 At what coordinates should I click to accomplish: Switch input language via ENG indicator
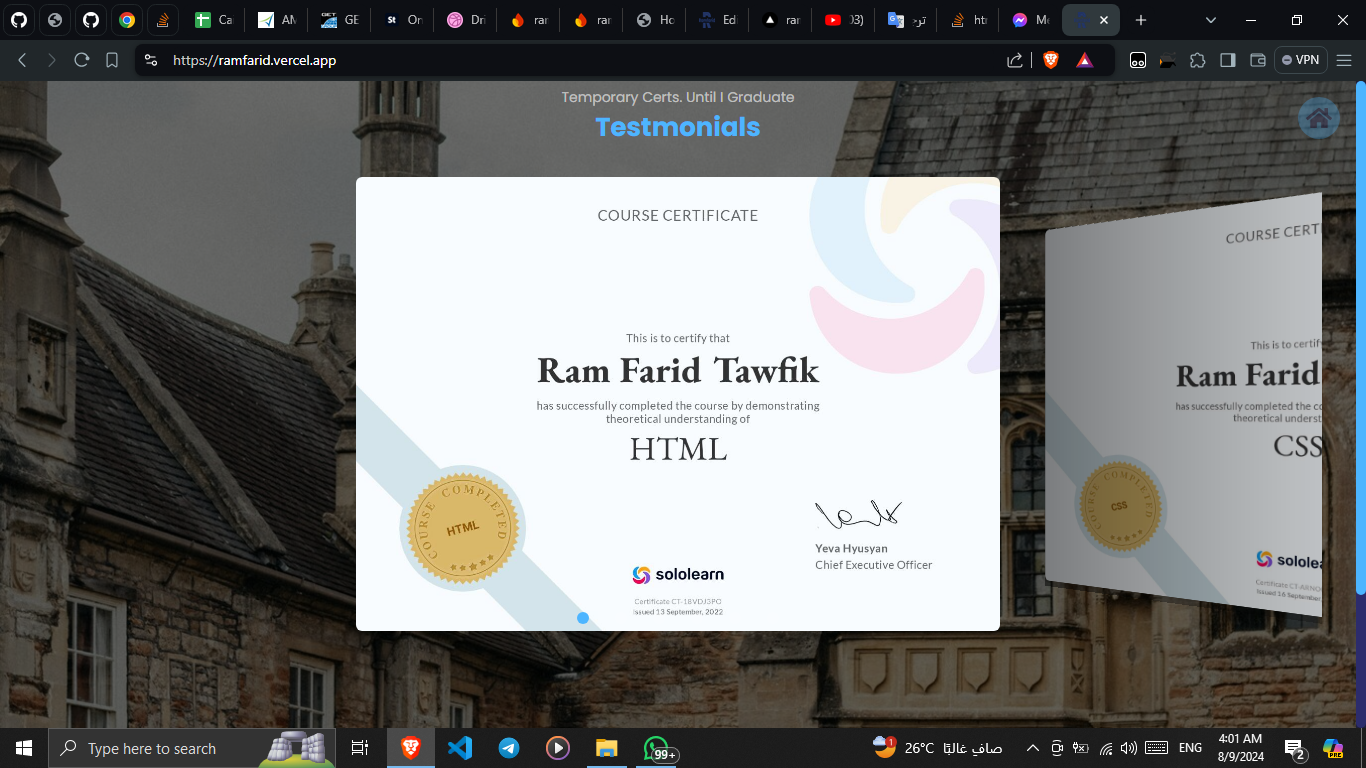point(1190,748)
